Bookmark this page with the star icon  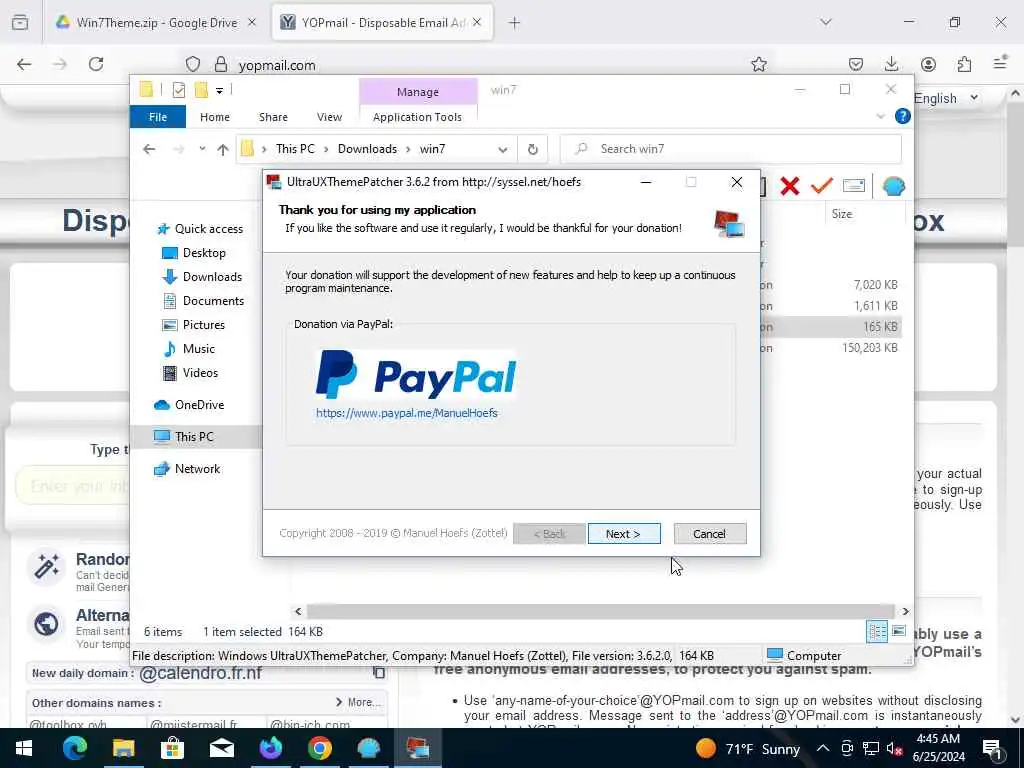click(x=758, y=64)
